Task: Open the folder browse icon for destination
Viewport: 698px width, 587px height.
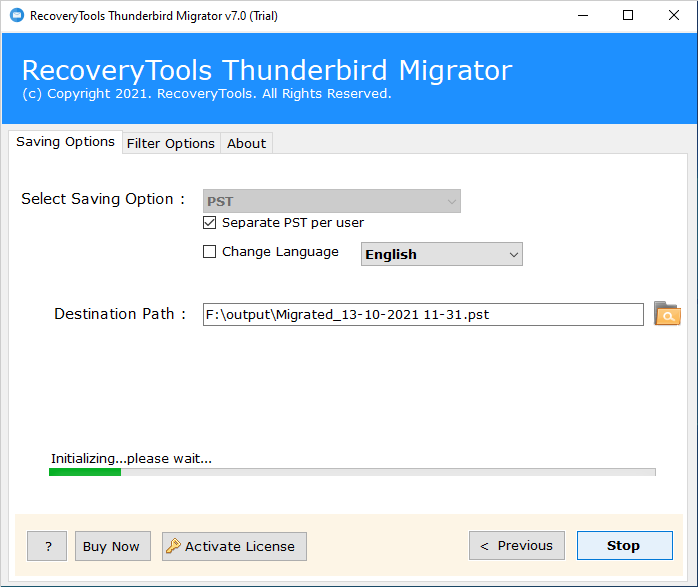Action: [x=667, y=314]
